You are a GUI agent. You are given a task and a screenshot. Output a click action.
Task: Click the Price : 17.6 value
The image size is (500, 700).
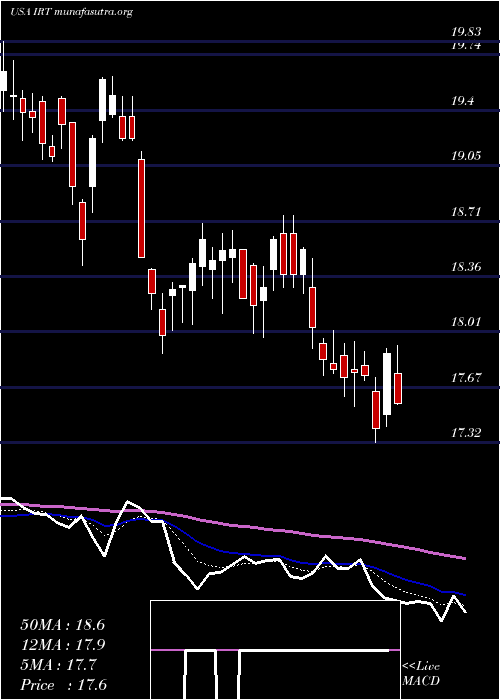(63, 685)
